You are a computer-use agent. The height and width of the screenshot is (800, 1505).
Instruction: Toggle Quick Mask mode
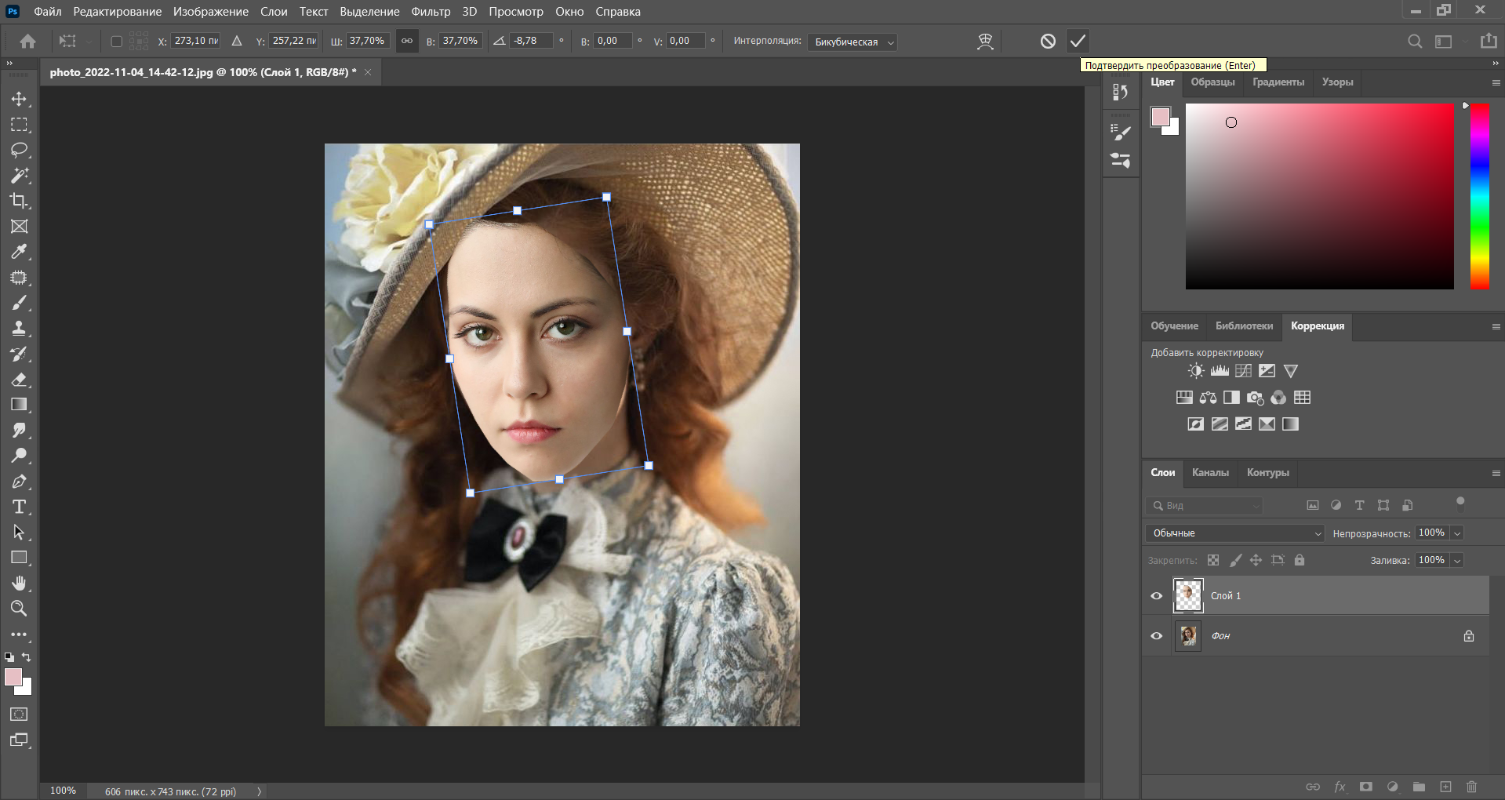[19, 714]
